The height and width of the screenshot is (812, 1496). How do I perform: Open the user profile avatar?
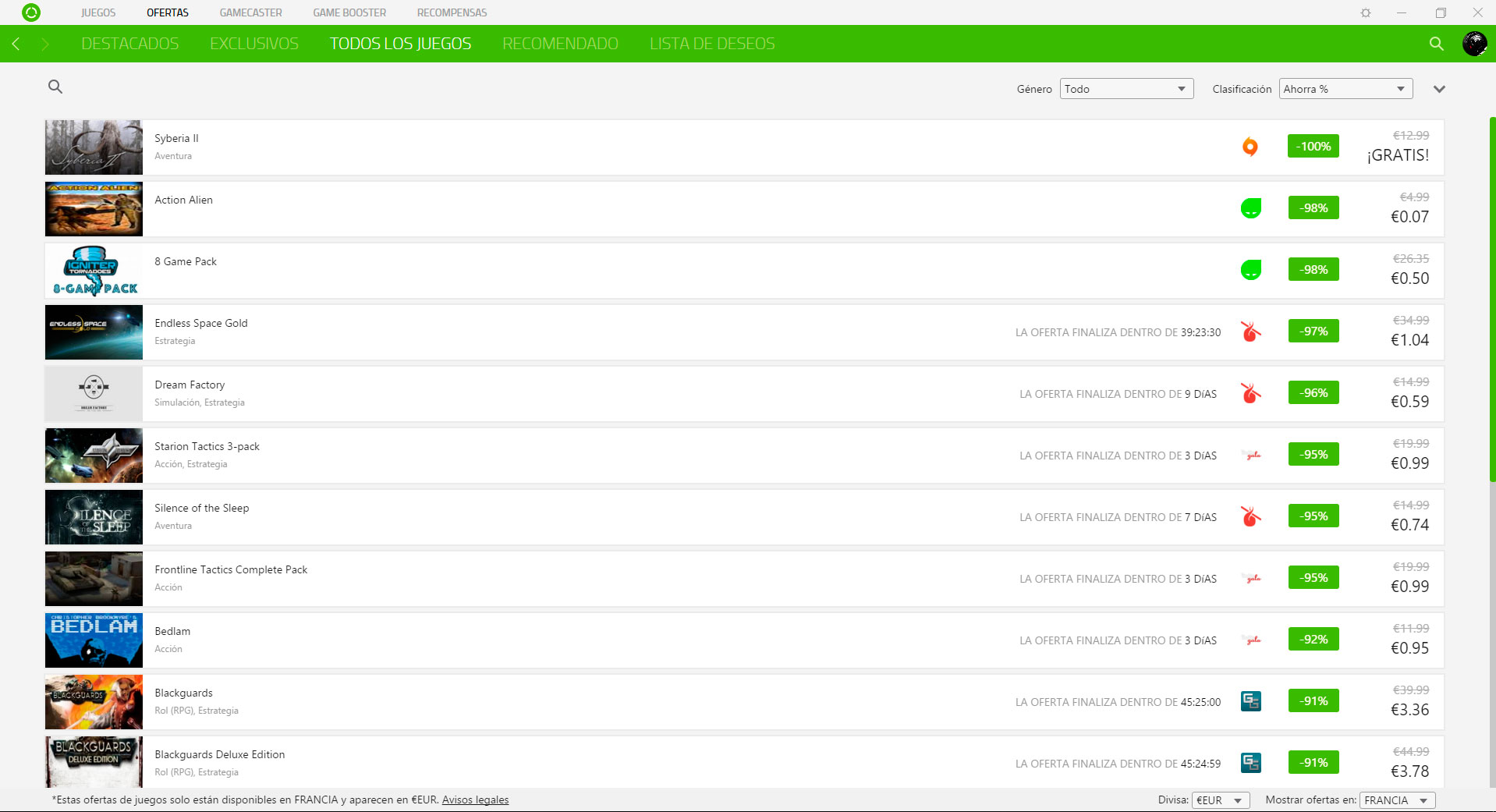[1474, 44]
